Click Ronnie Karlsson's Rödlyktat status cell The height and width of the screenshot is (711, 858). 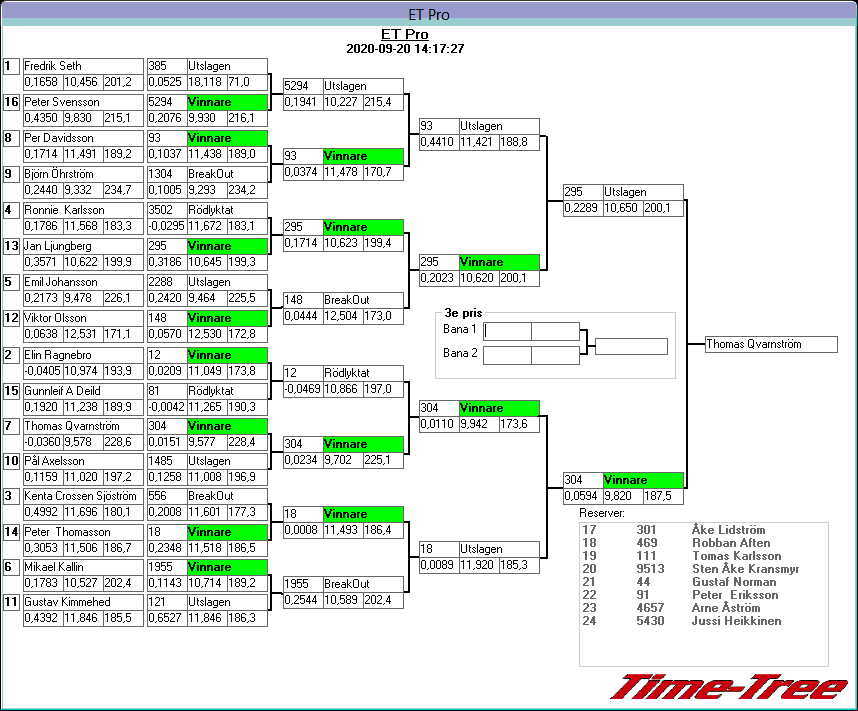(x=226, y=210)
